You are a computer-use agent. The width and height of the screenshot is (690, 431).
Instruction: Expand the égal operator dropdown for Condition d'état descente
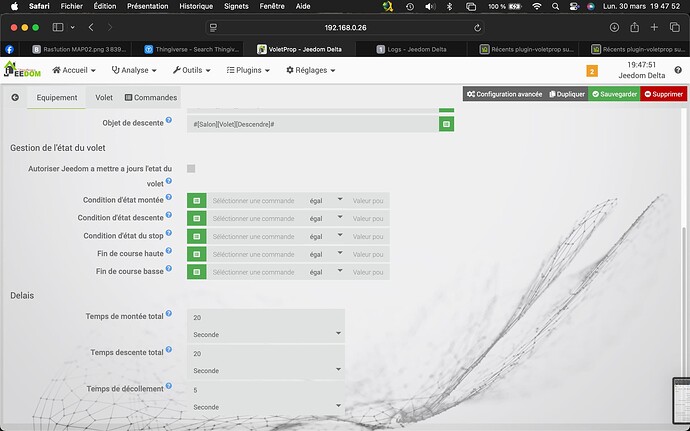(x=325, y=218)
